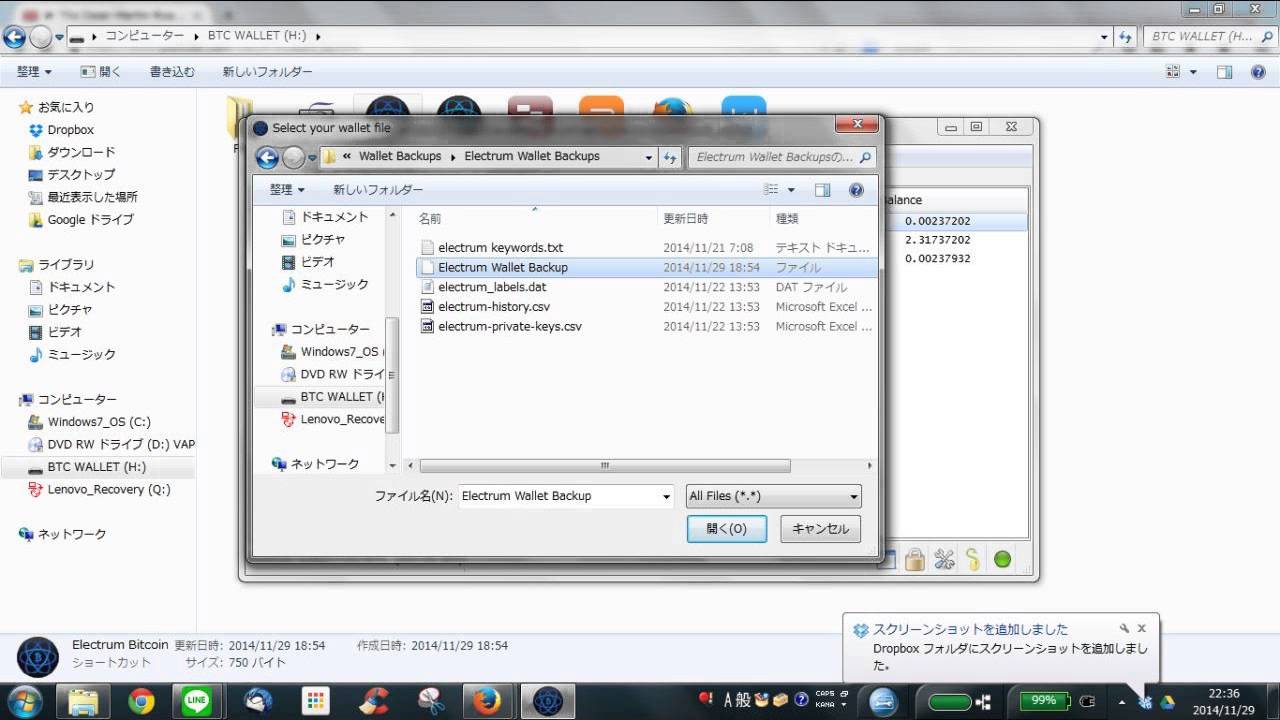
Task: Click the lock password icon in Electrum window
Action: tap(914, 559)
